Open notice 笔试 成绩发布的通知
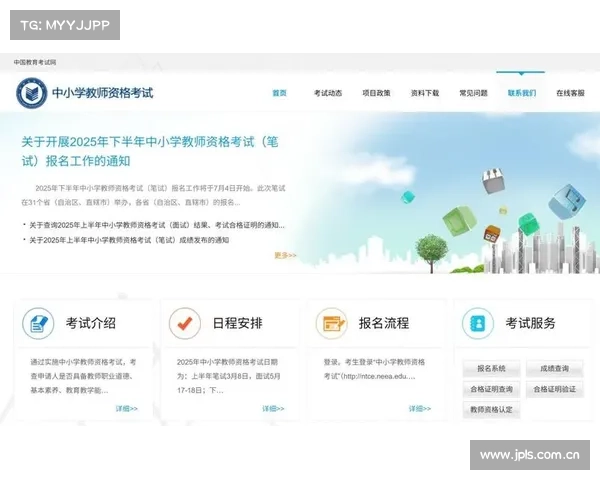The width and height of the screenshot is (600, 480). pyautogui.click(x=129, y=240)
